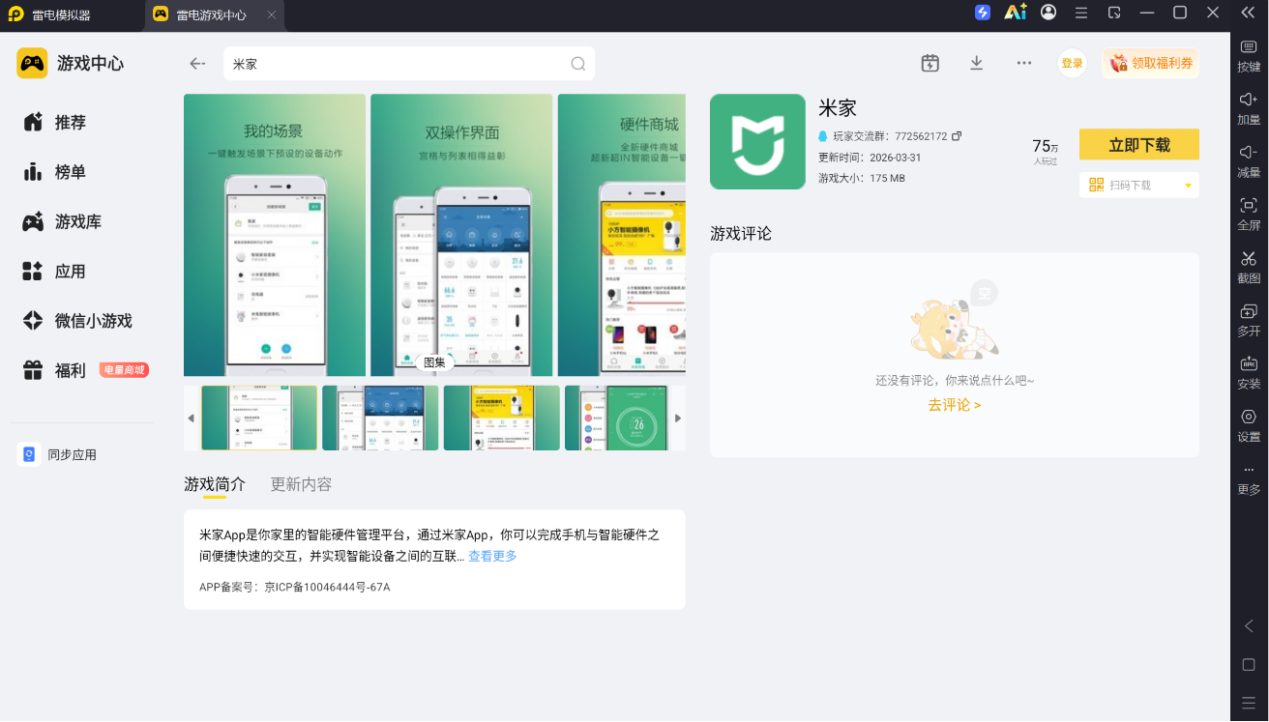1269x722 pixels.
Task: Click 加量 volume up
Action: click(1249, 109)
